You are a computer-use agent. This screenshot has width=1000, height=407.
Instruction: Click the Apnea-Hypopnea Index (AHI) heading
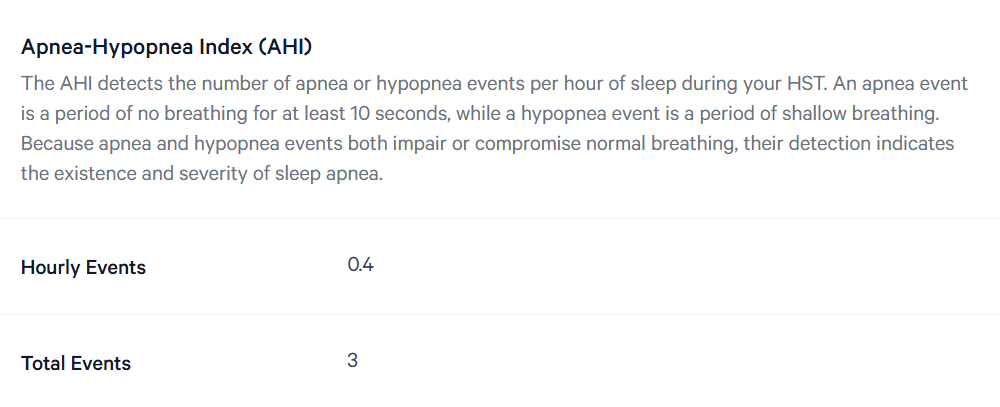(x=166, y=47)
